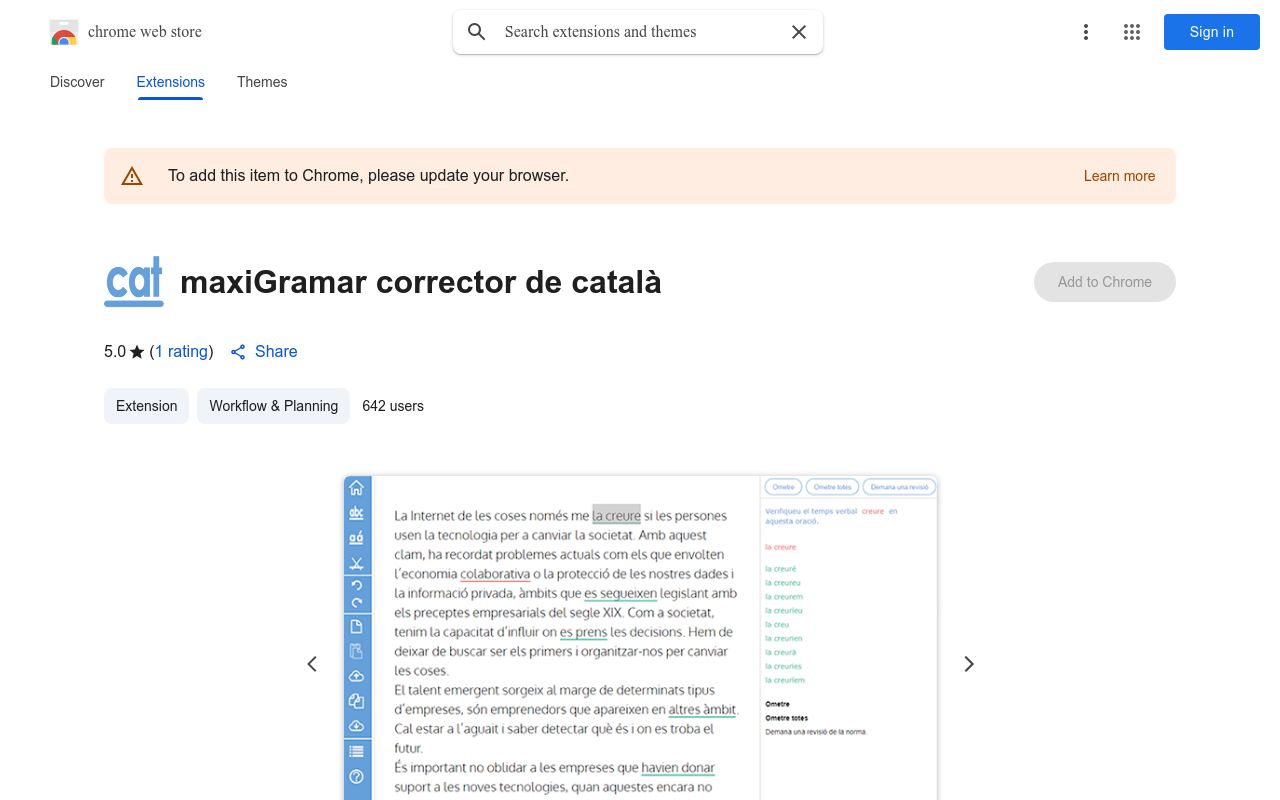Open the help question-mark icon in the sidebar

[357, 775]
